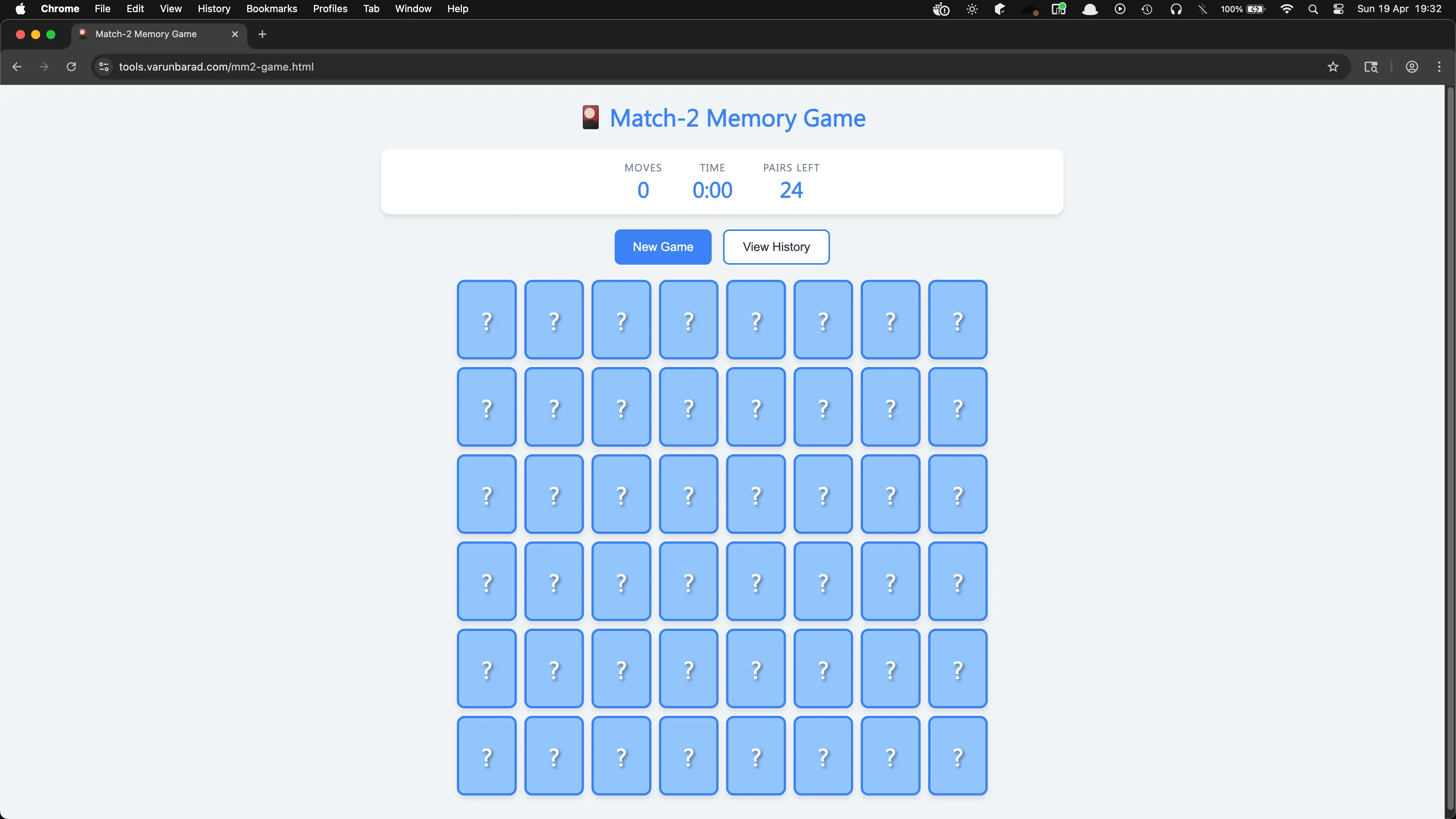Open site settings via the address bar icon

pos(103,67)
